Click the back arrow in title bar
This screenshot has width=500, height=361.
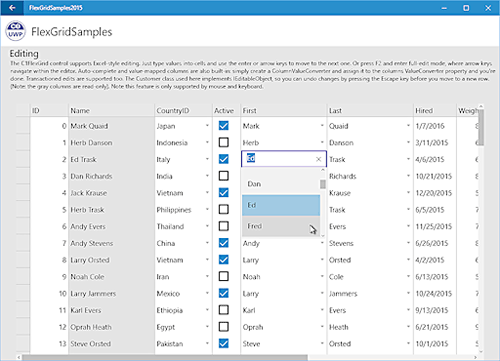click(x=12, y=8)
